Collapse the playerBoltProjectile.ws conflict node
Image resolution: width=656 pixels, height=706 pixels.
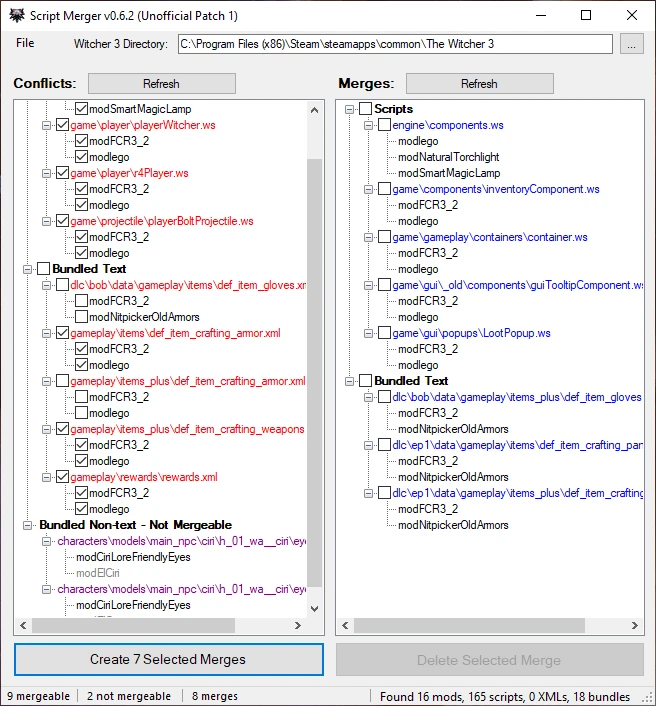(x=46, y=222)
